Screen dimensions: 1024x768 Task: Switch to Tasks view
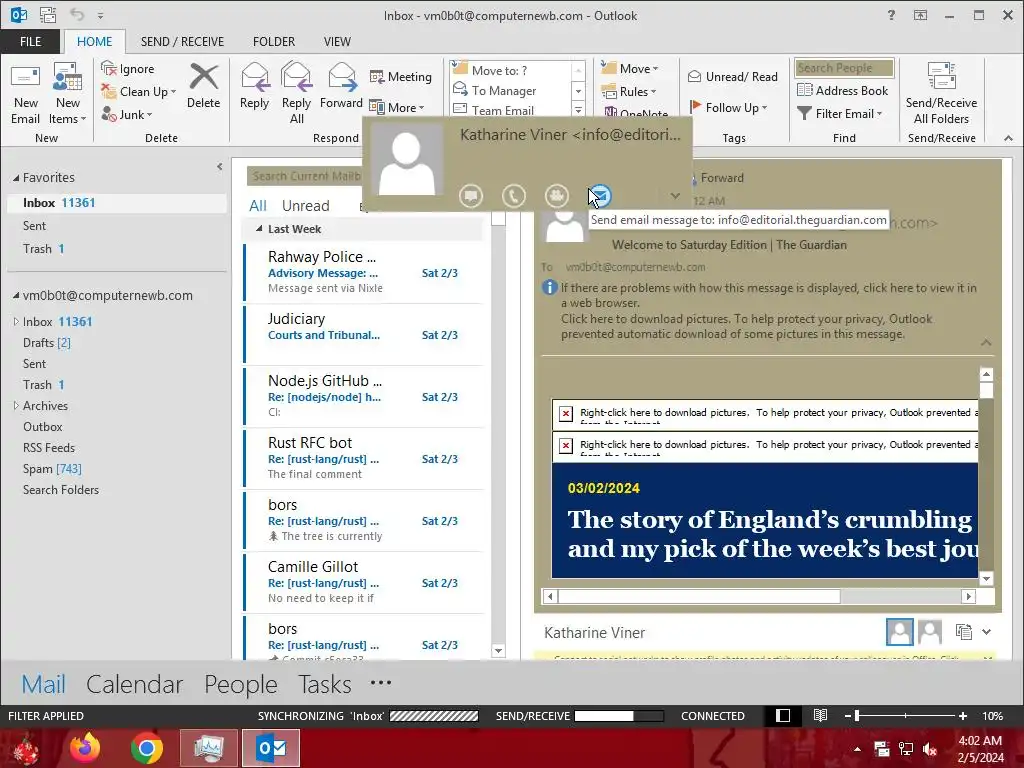coord(325,684)
